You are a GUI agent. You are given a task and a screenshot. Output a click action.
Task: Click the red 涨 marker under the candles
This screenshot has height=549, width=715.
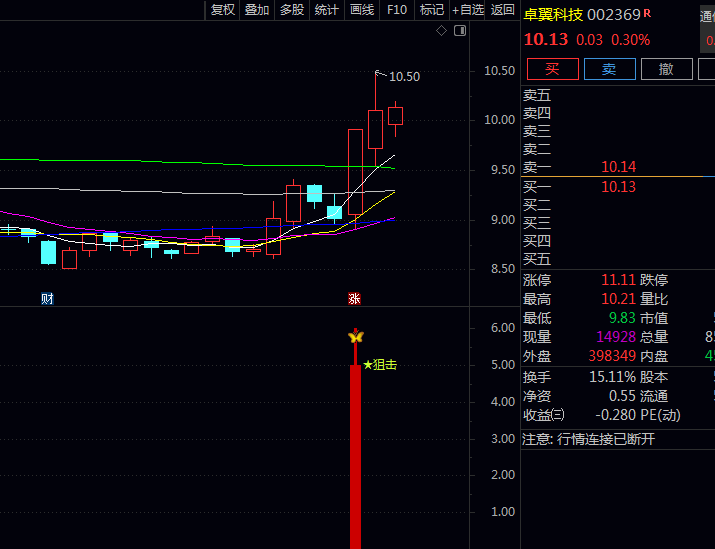(x=354, y=299)
